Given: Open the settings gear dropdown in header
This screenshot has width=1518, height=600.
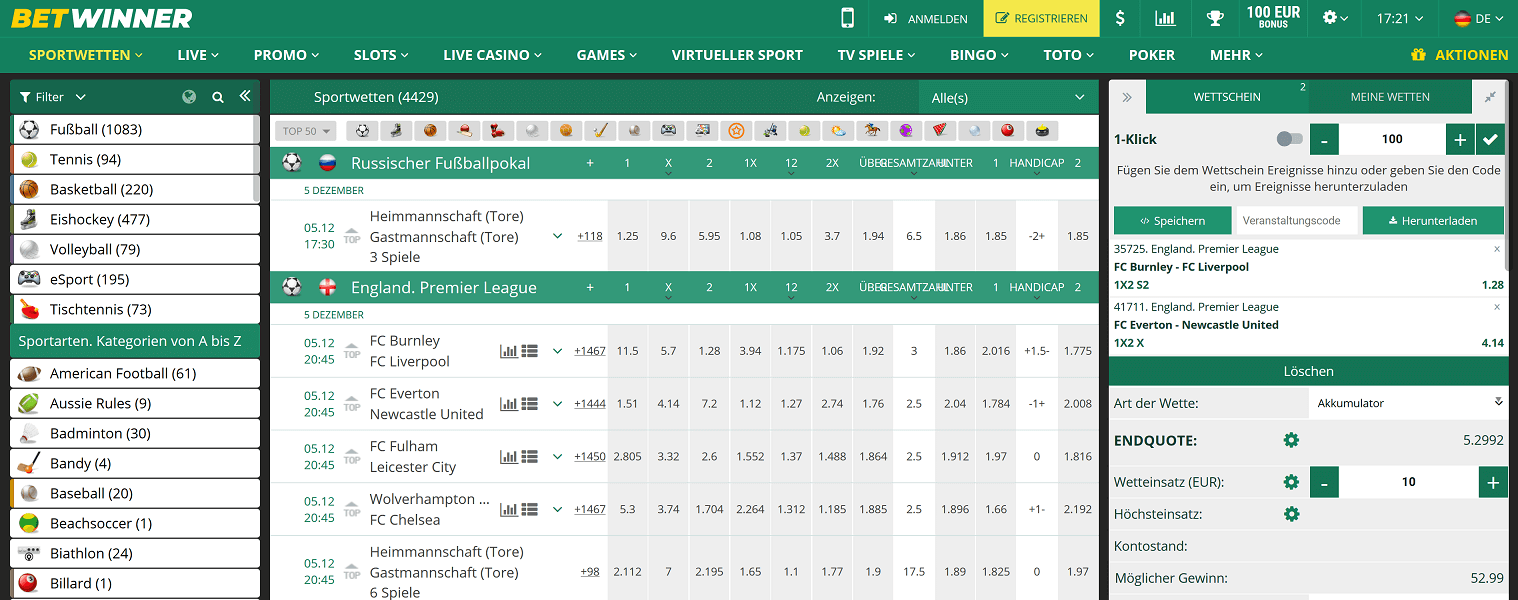Looking at the screenshot, I should coord(1335,18).
